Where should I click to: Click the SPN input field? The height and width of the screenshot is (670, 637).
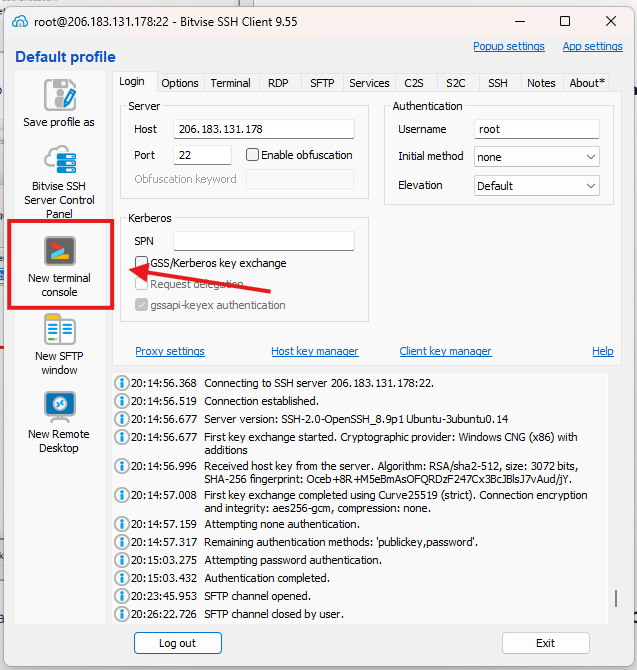[264, 241]
